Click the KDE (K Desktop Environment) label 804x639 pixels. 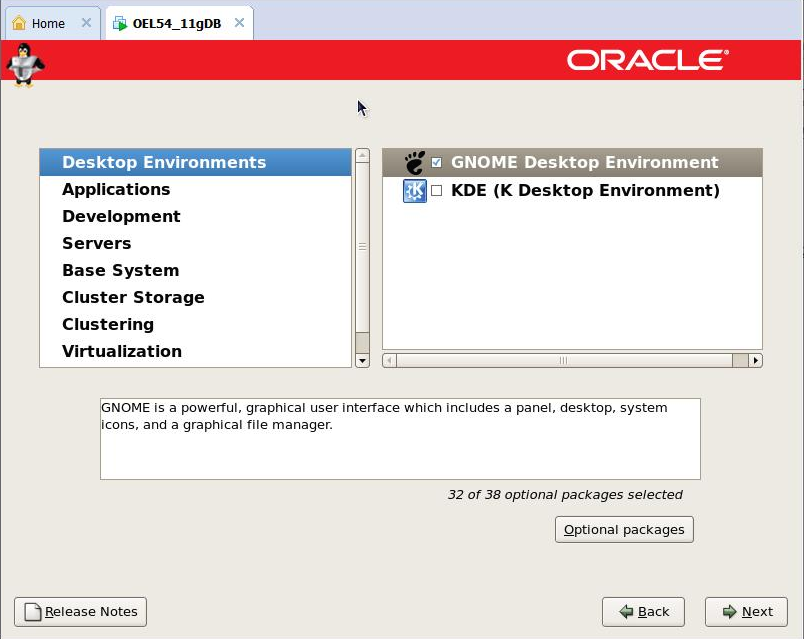point(585,191)
